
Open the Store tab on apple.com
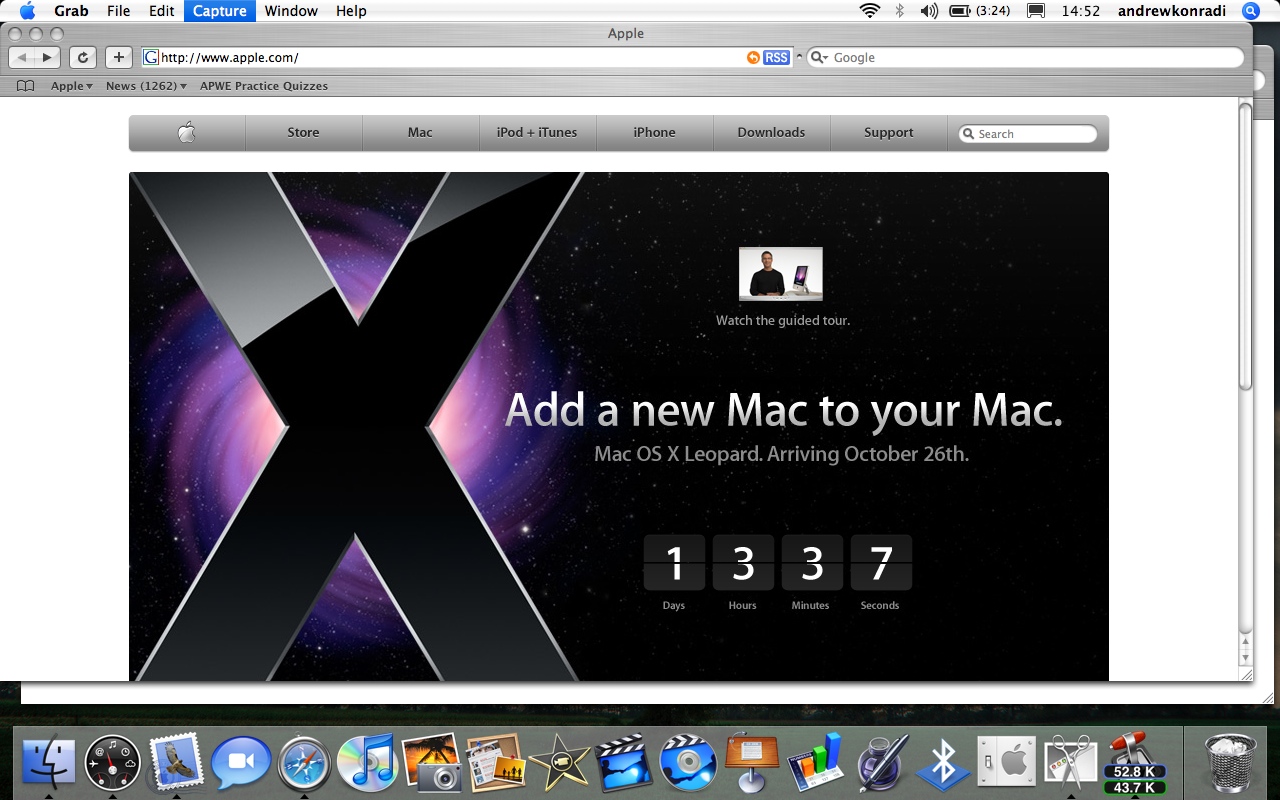(304, 133)
